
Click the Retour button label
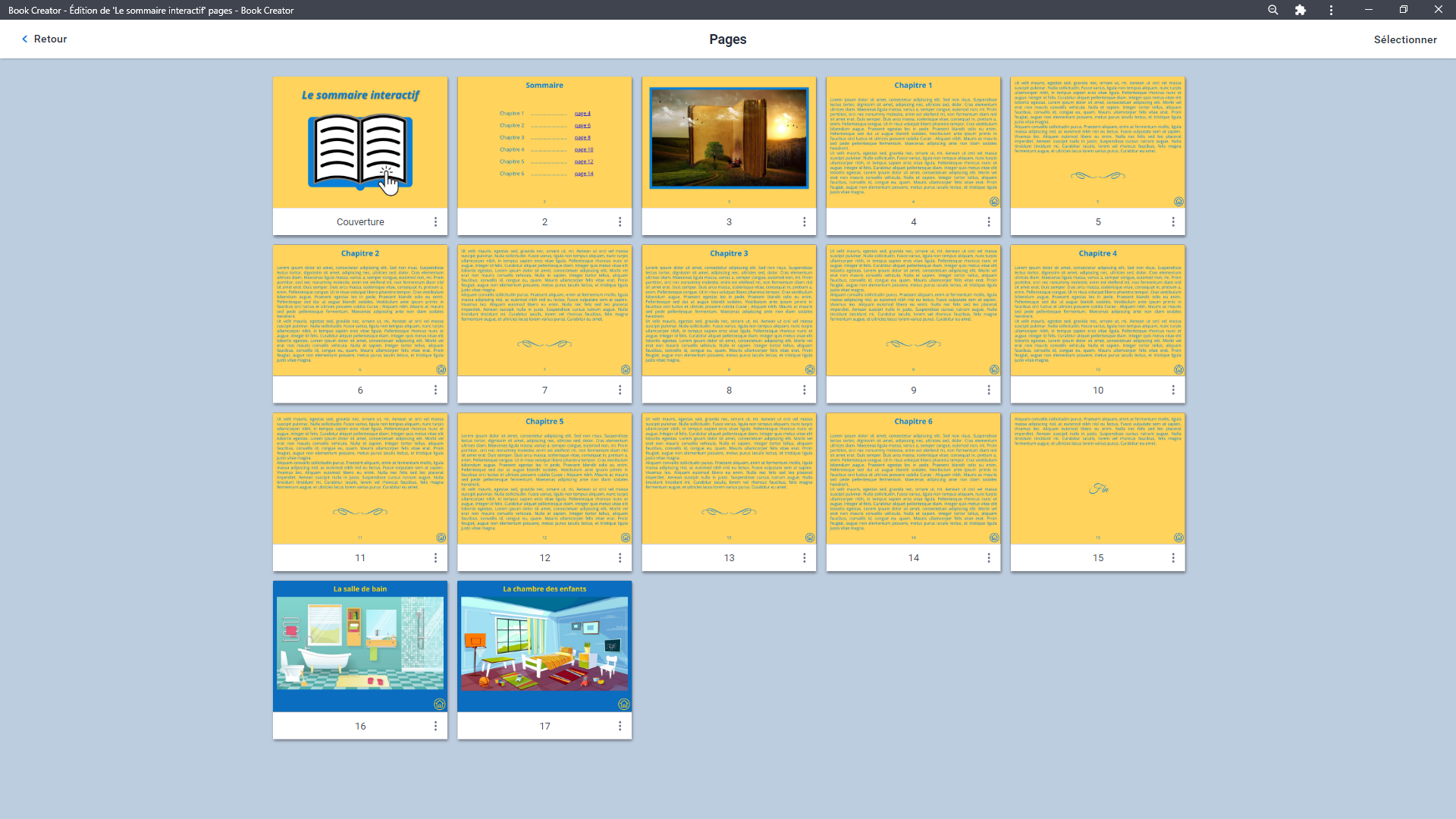(x=50, y=39)
